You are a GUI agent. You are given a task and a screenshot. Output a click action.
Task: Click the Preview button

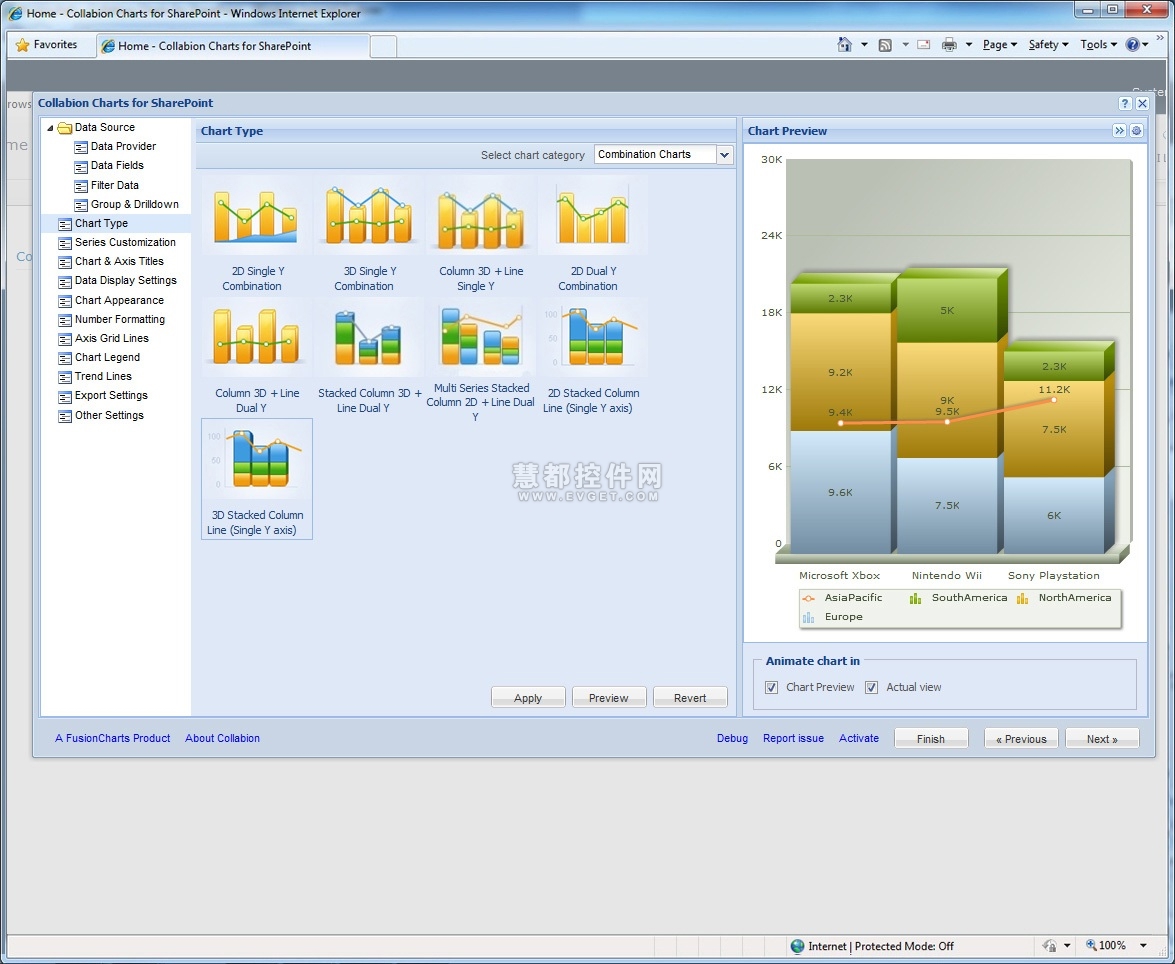608,698
